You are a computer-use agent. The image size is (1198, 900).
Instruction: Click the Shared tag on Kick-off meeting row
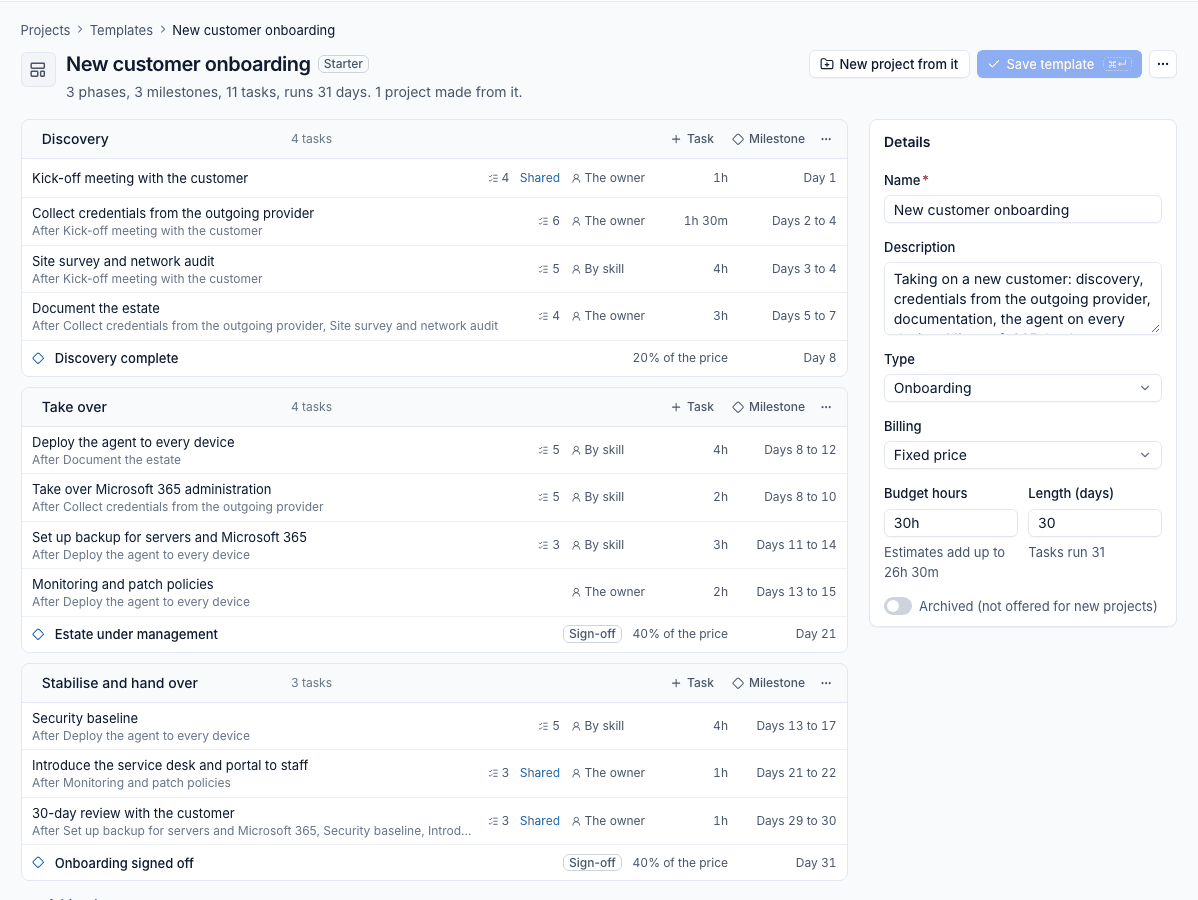point(539,178)
